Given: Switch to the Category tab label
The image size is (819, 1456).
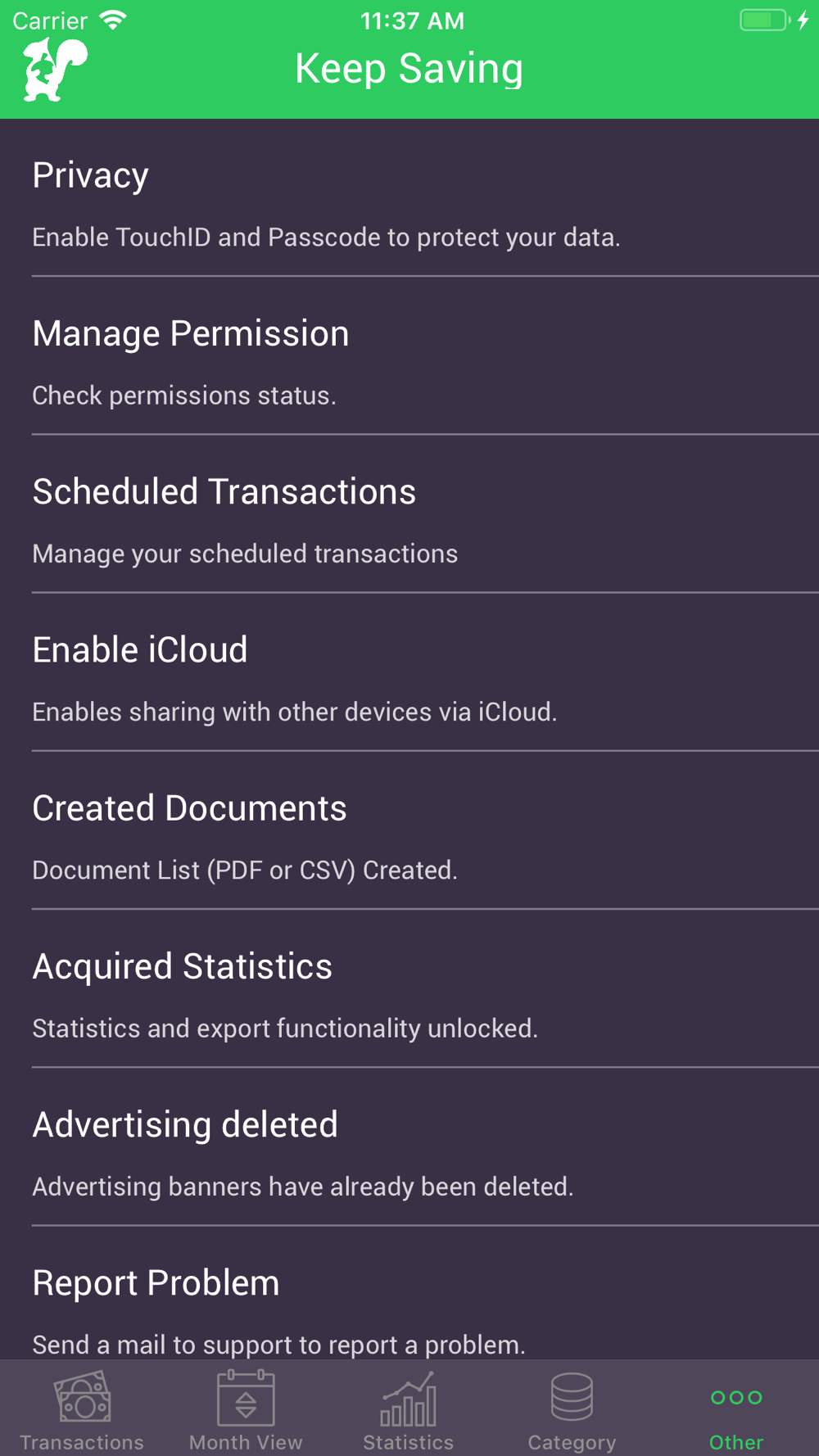Looking at the screenshot, I should 572,1442.
